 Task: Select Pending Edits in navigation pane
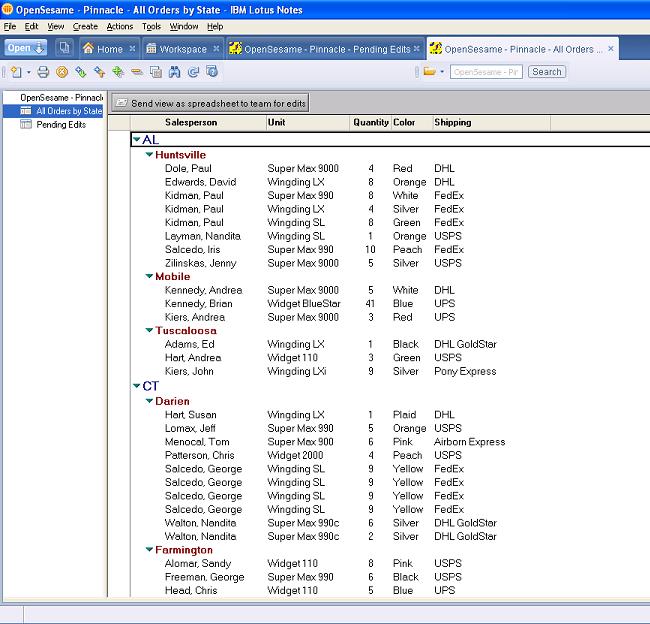[x=61, y=125]
